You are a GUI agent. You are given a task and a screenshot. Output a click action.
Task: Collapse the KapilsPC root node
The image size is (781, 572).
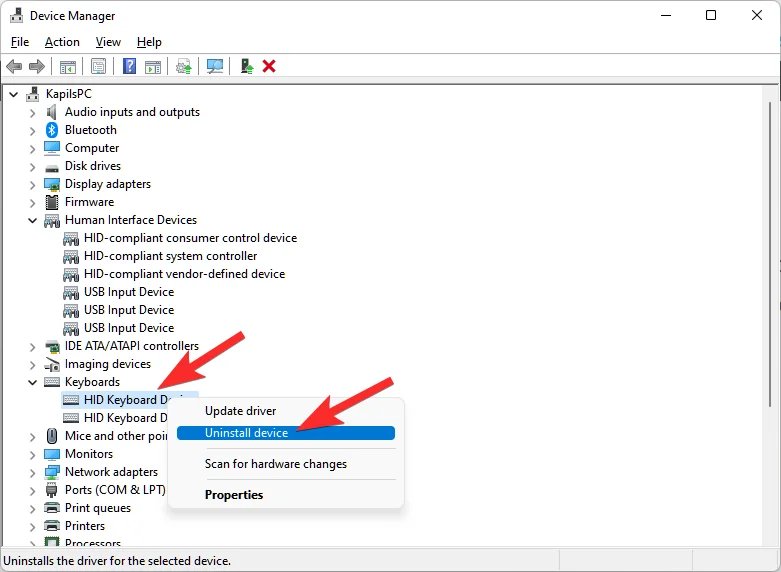click(x=14, y=94)
